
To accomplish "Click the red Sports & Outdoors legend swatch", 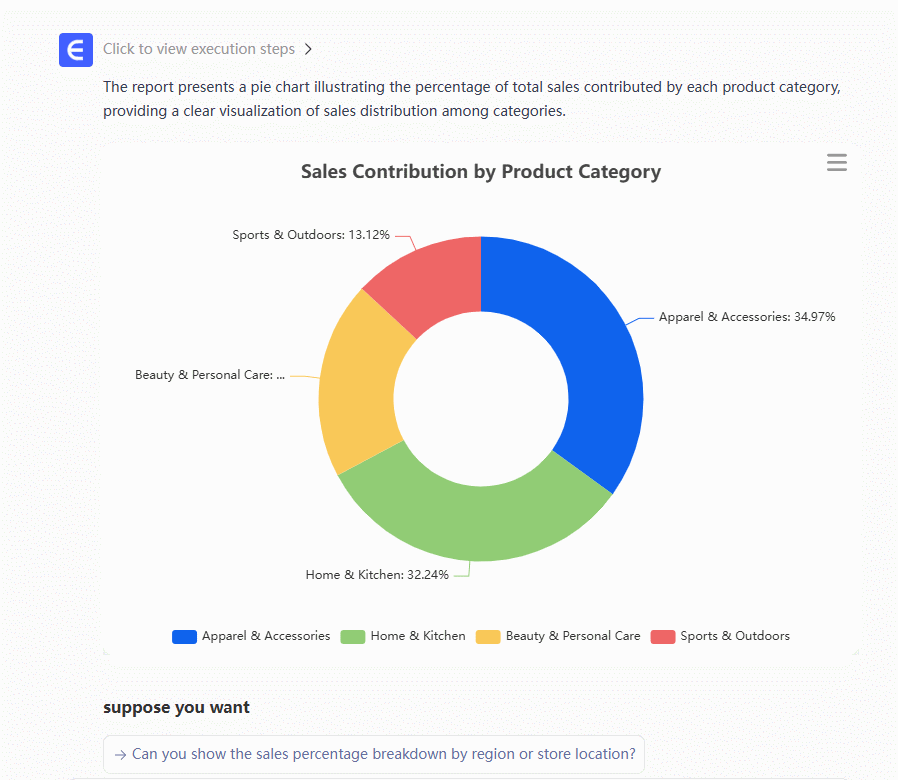I will (663, 636).
